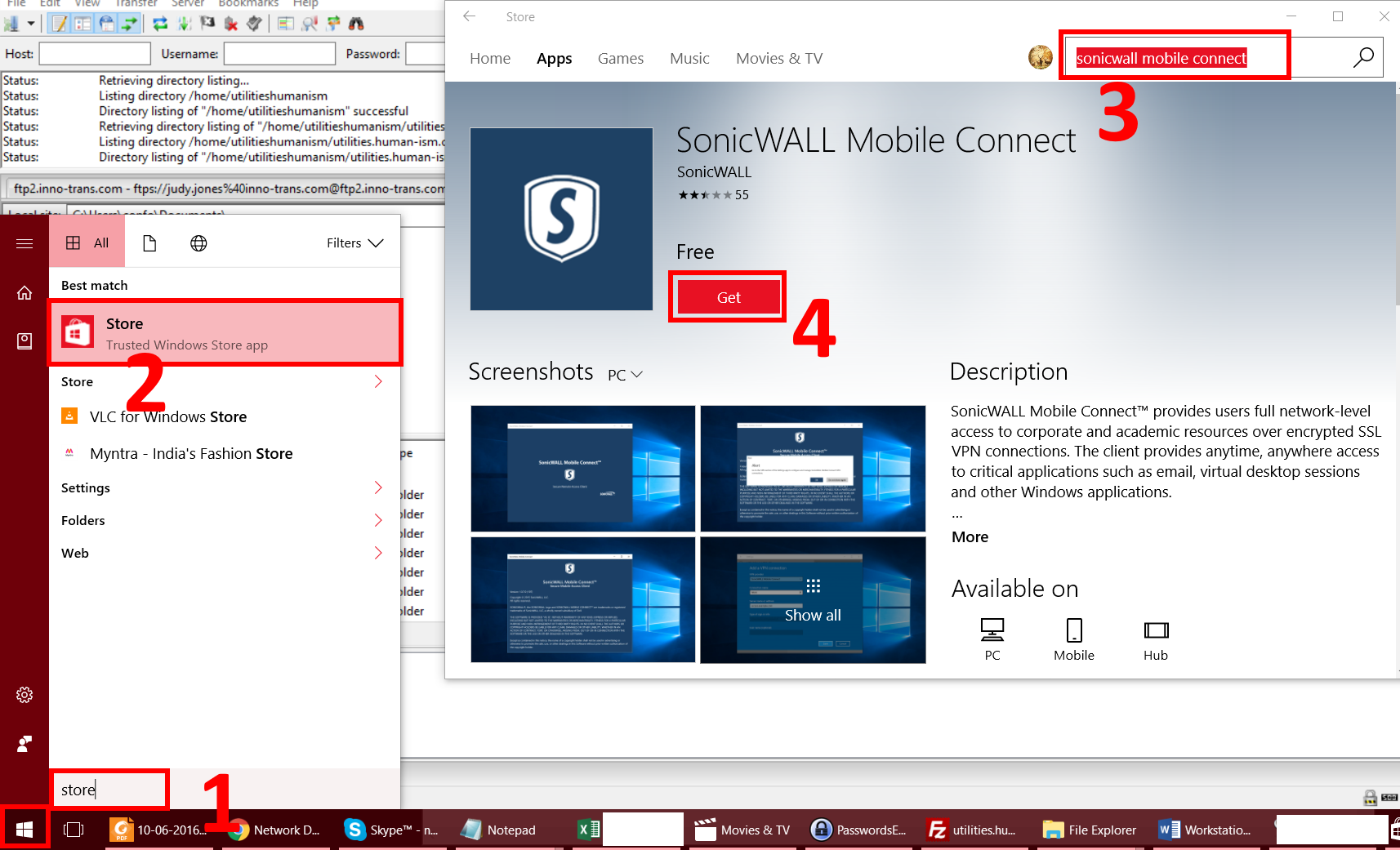This screenshot has height=850, width=1400.
Task: Select the documents icon in search sidebar
Action: pyautogui.click(x=149, y=242)
